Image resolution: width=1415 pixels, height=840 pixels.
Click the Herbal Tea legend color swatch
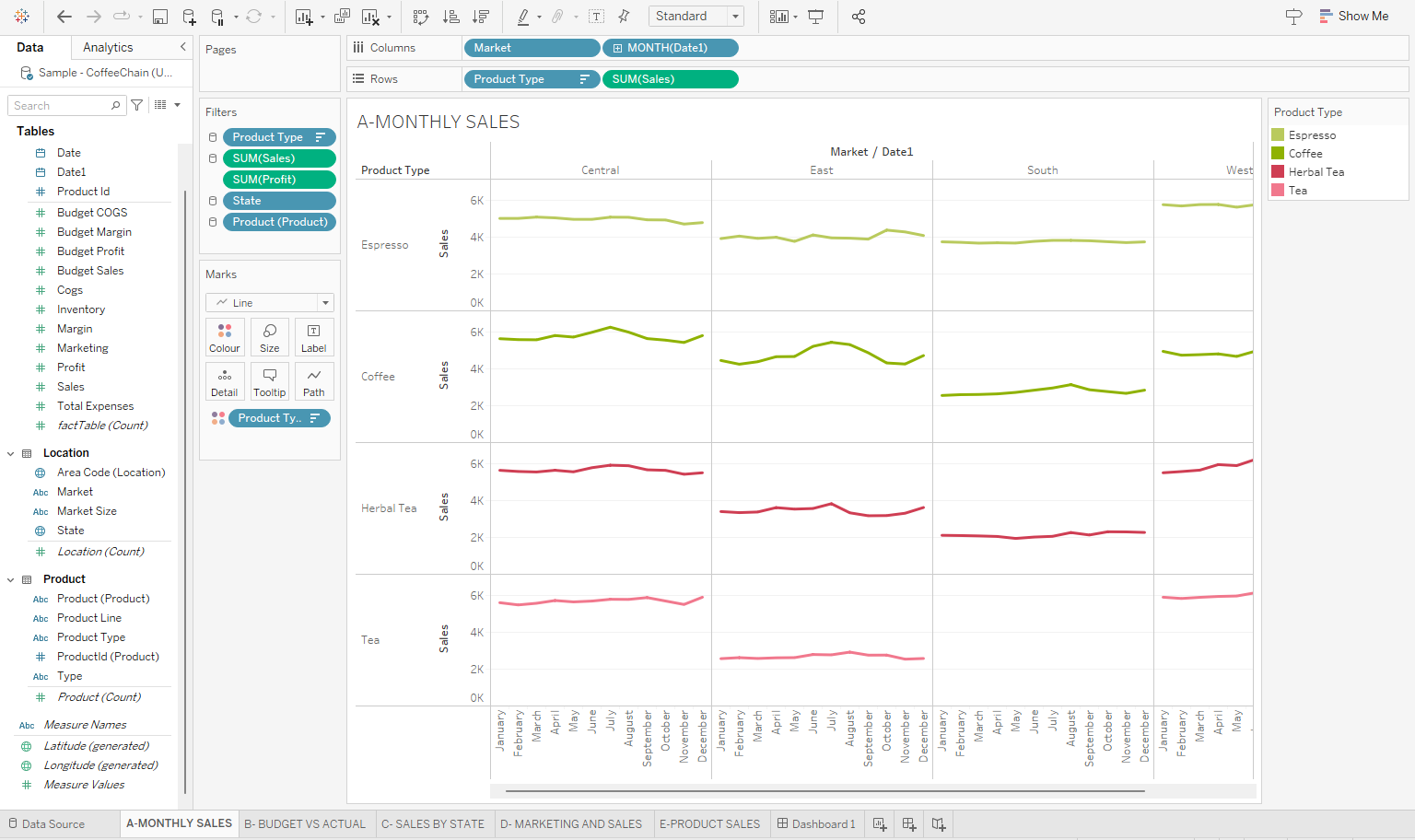[1278, 171]
